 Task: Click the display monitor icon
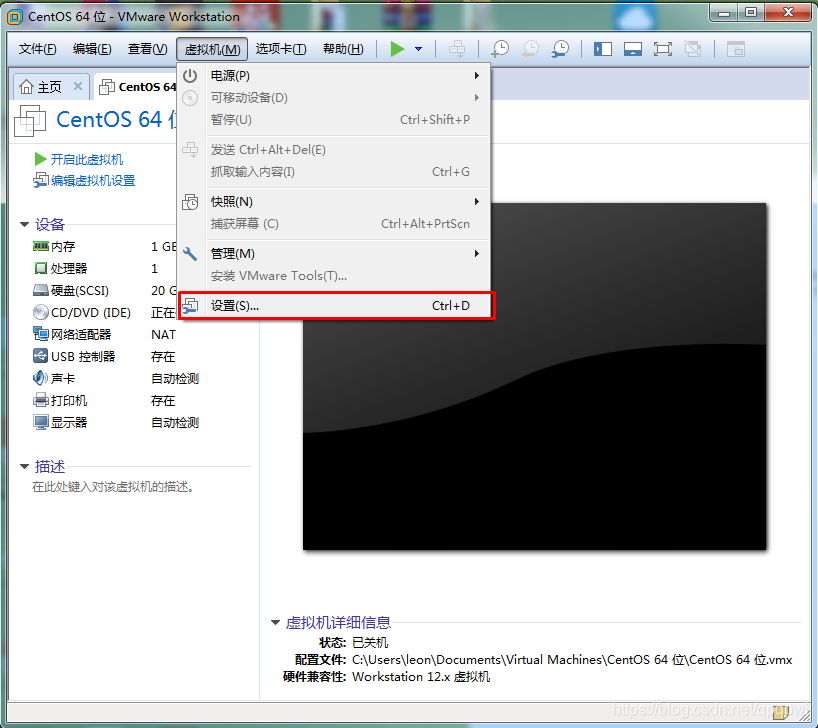pyautogui.click(x=41, y=422)
